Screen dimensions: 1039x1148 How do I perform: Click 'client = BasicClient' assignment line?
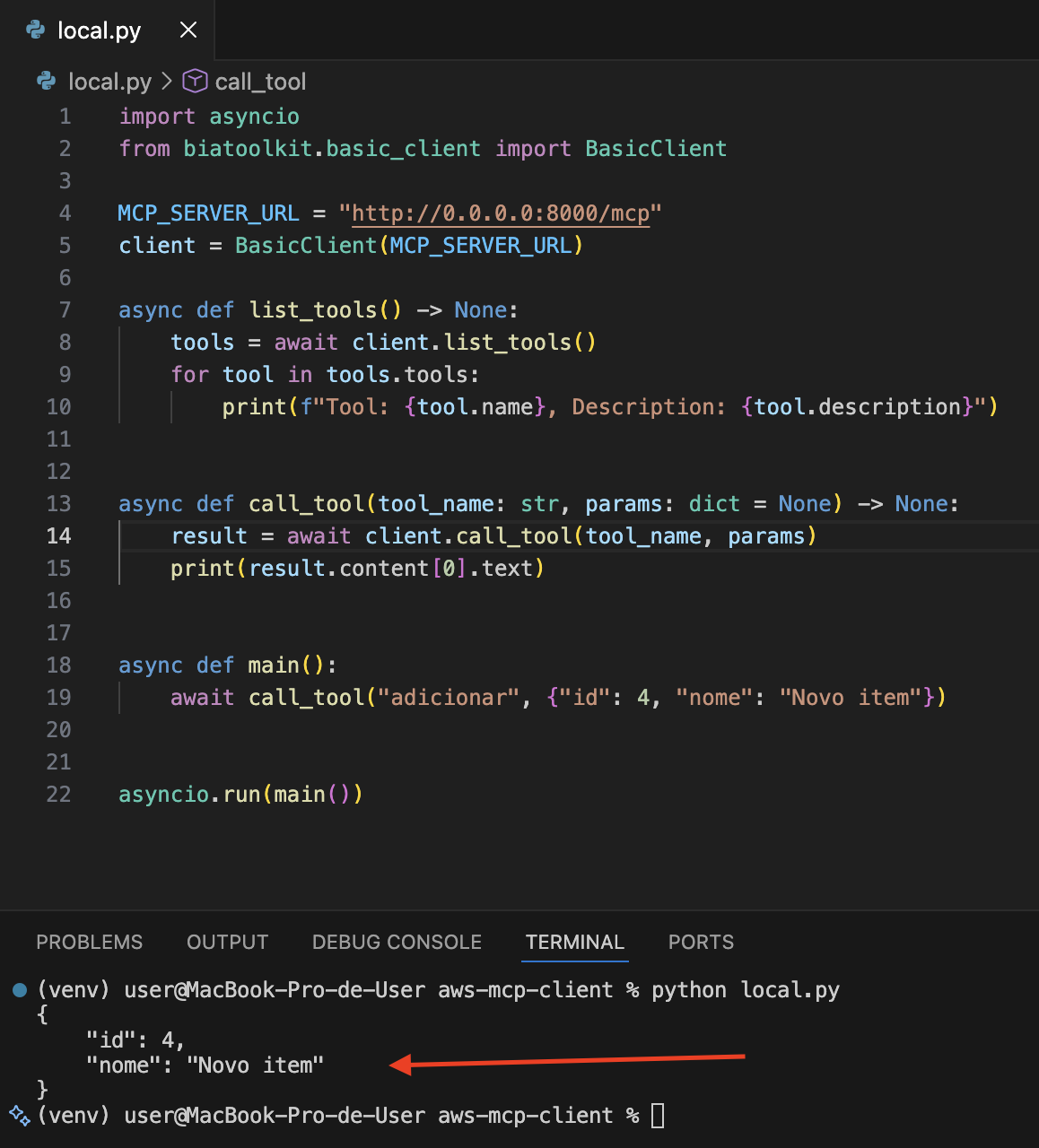click(x=351, y=246)
